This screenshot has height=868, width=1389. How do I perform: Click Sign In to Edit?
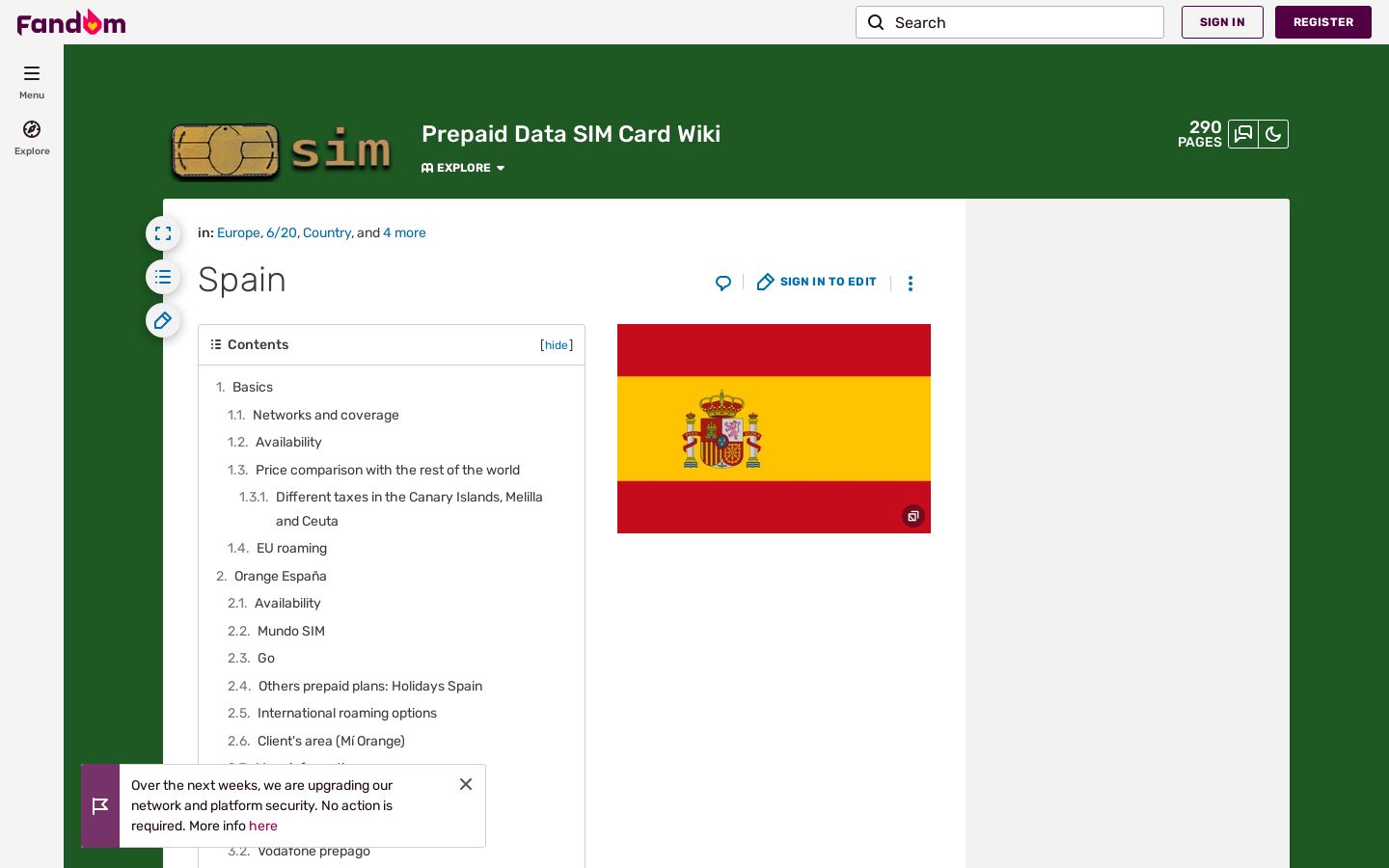pos(817,282)
